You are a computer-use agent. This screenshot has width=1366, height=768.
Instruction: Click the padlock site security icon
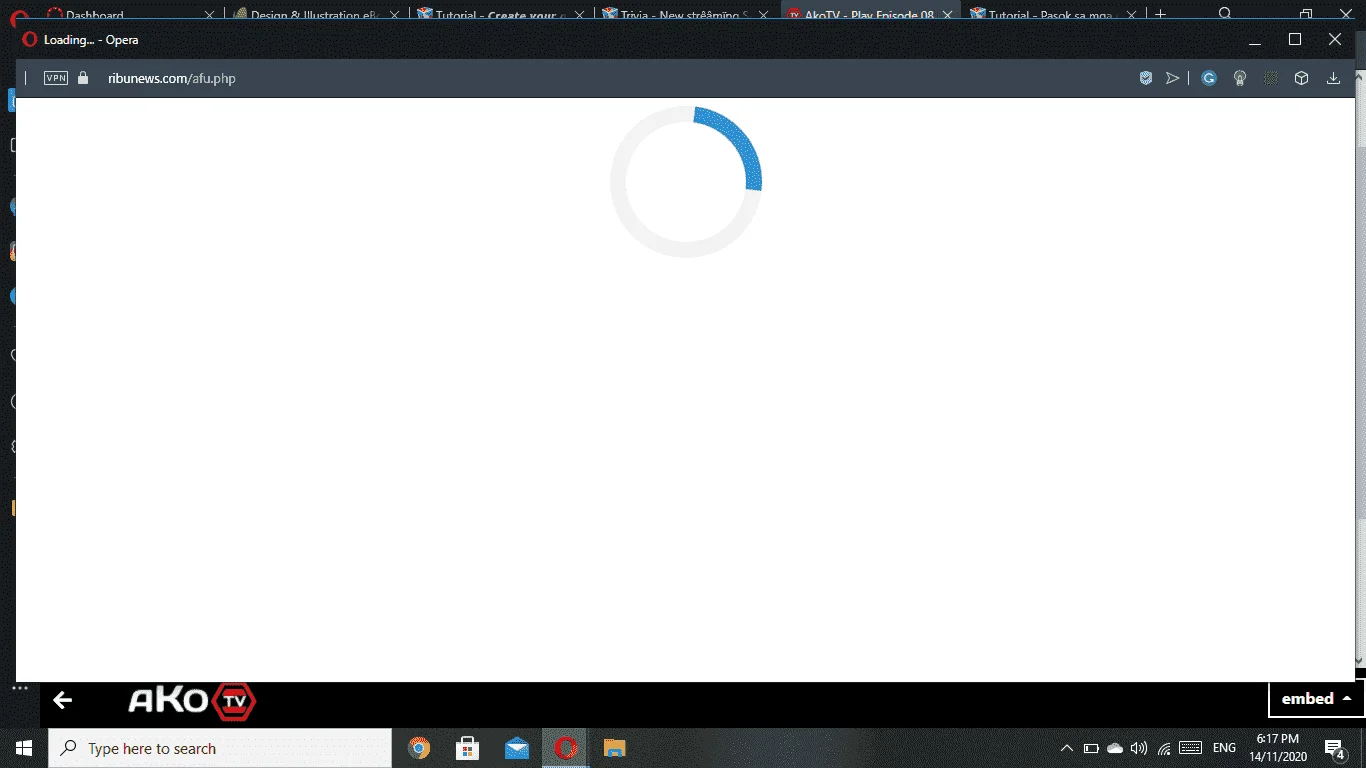[83, 78]
